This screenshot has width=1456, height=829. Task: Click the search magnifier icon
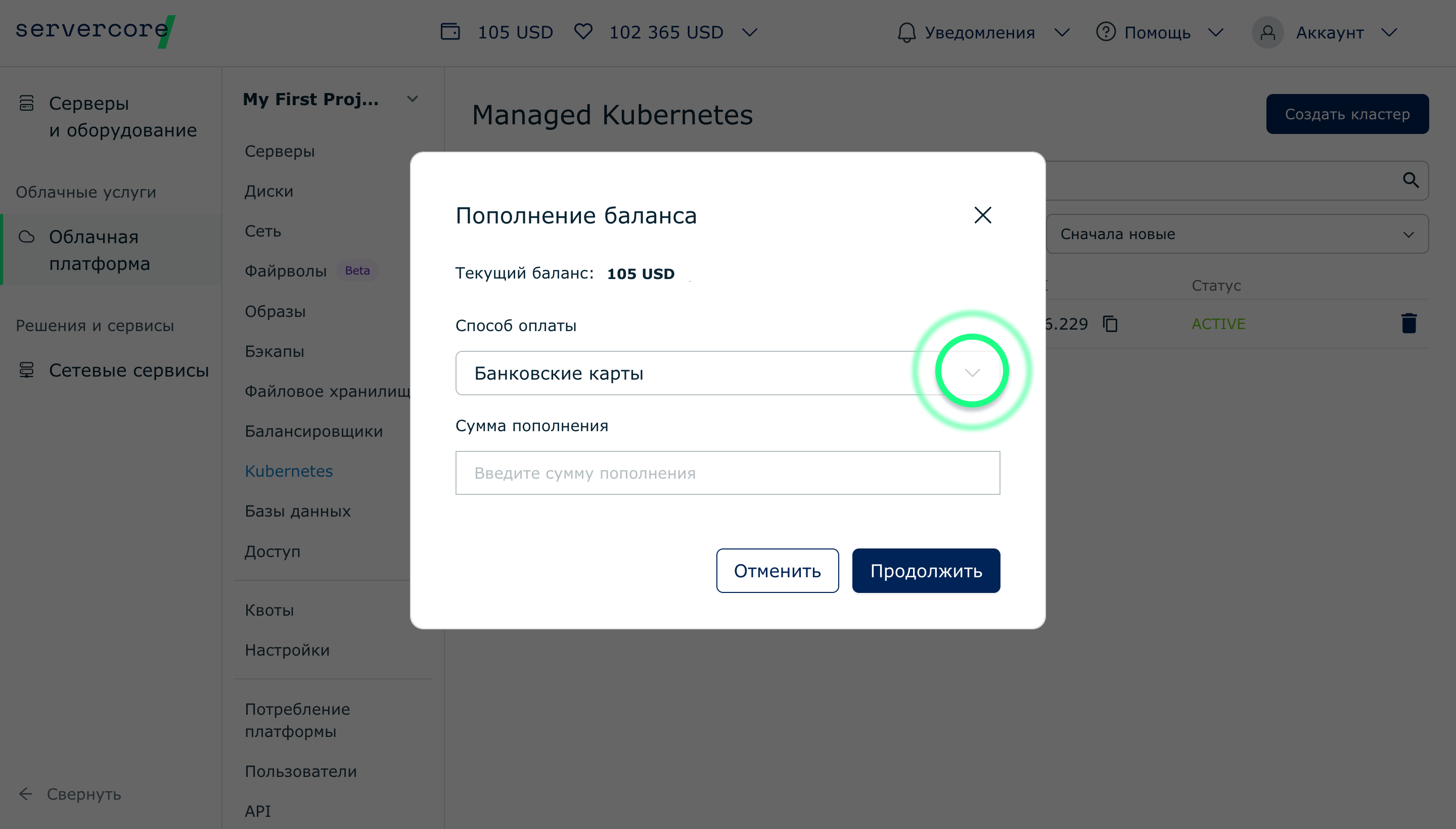(x=1410, y=180)
